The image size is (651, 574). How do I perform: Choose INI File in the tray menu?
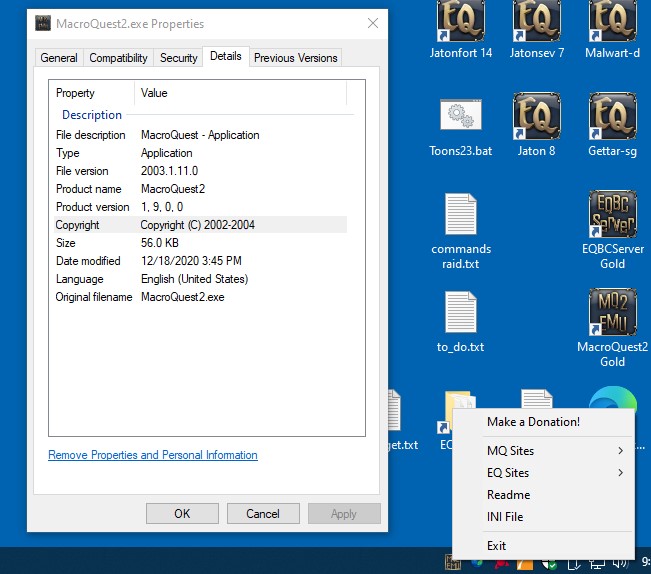click(544, 517)
